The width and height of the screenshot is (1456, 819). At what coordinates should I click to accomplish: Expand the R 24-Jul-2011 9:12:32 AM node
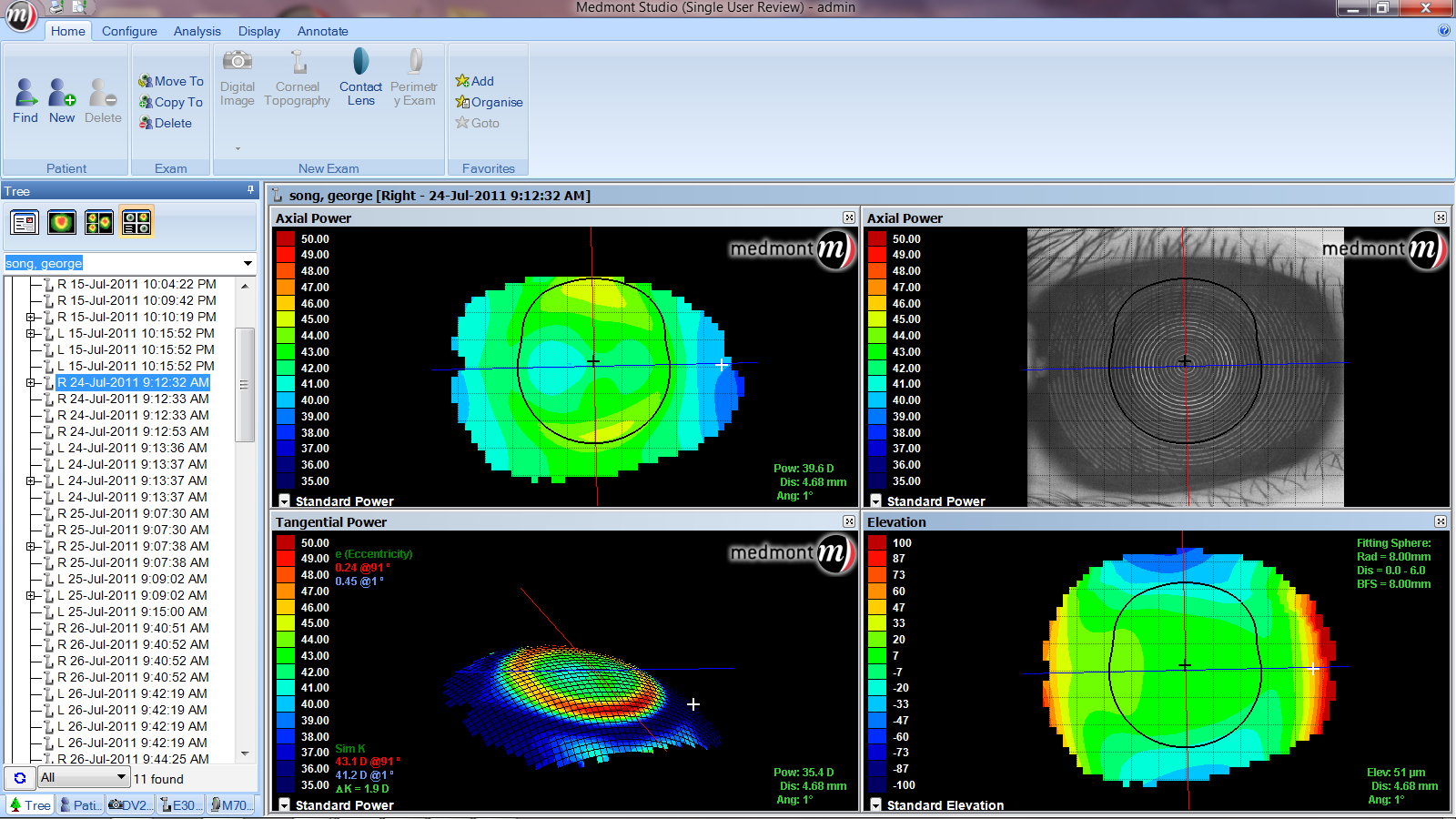(x=30, y=382)
